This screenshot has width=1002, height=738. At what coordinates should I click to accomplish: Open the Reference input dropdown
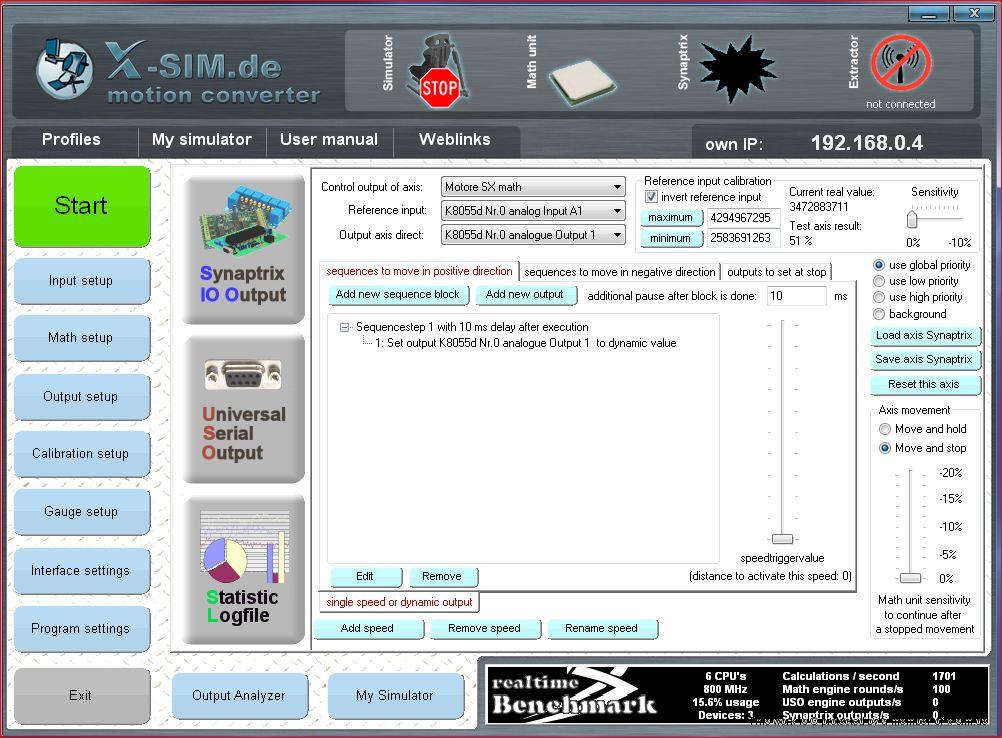point(533,211)
